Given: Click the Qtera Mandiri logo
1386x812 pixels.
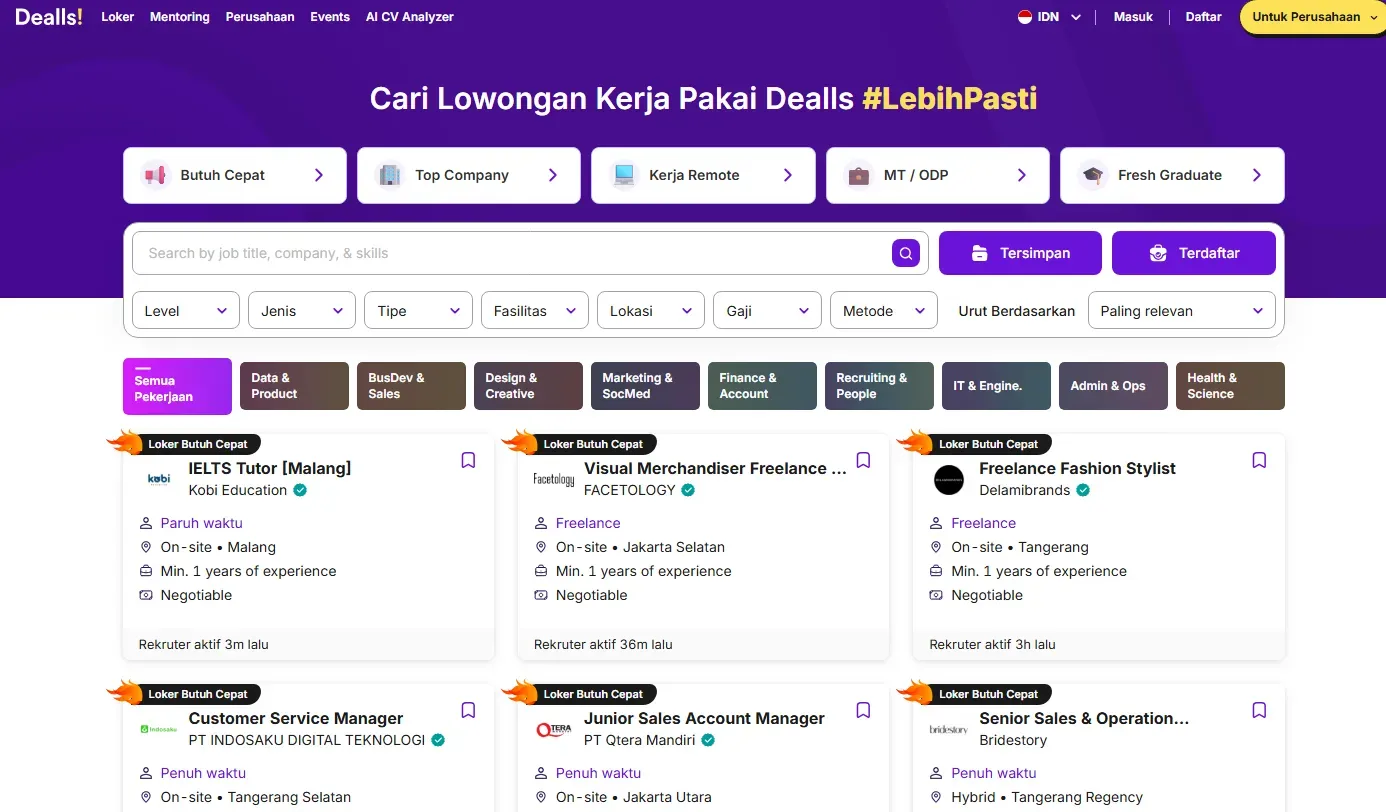Looking at the screenshot, I should [553, 729].
